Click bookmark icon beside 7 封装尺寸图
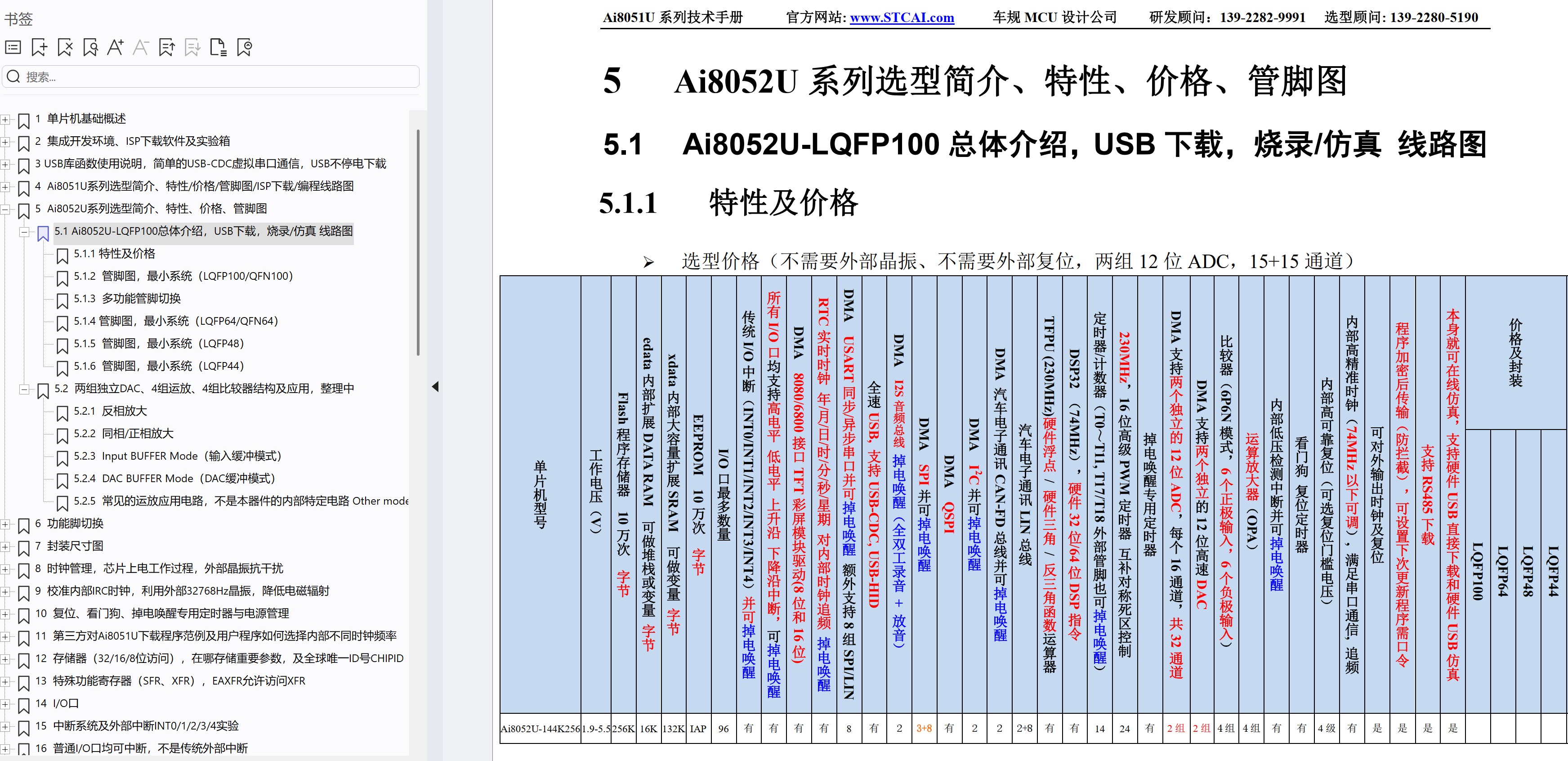 click(x=24, y=548)
